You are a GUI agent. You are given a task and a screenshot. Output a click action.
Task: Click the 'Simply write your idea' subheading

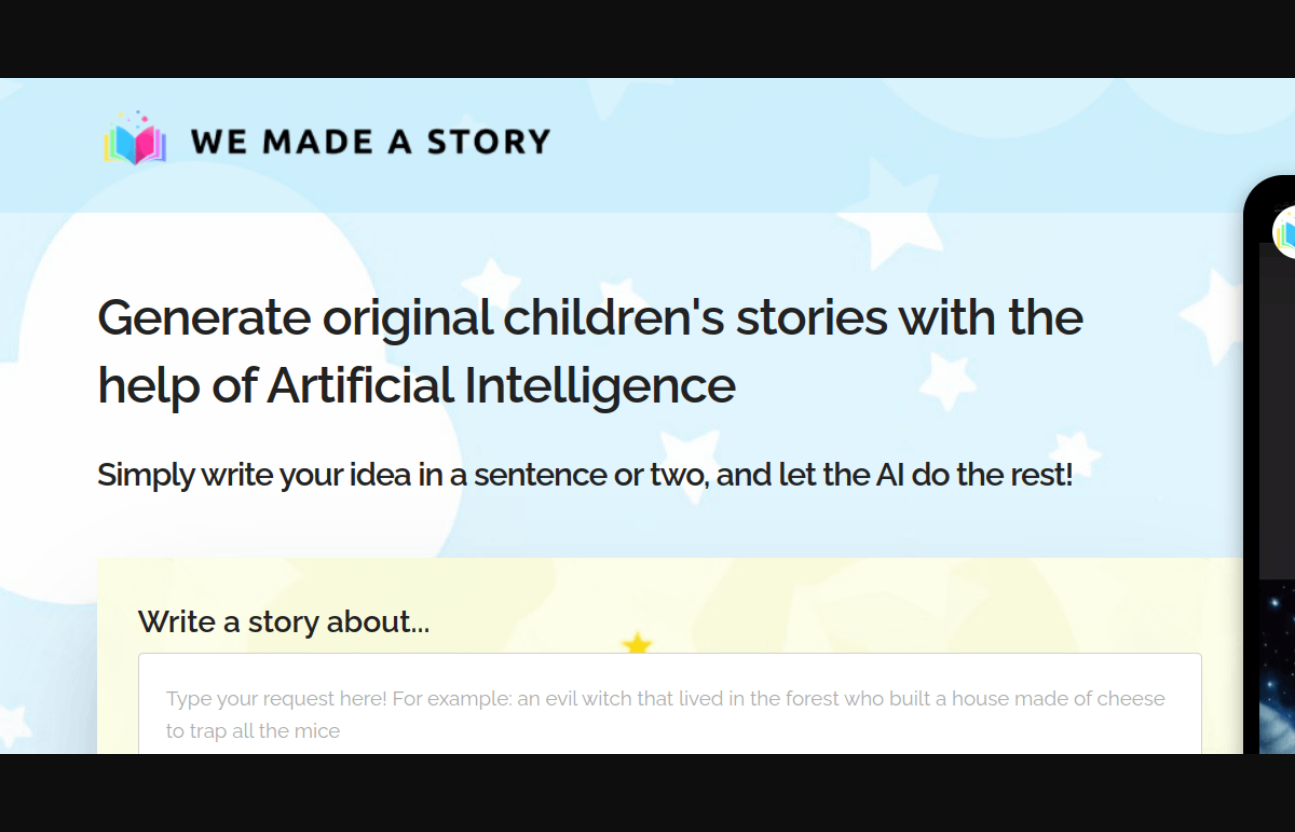pos(584,474)
